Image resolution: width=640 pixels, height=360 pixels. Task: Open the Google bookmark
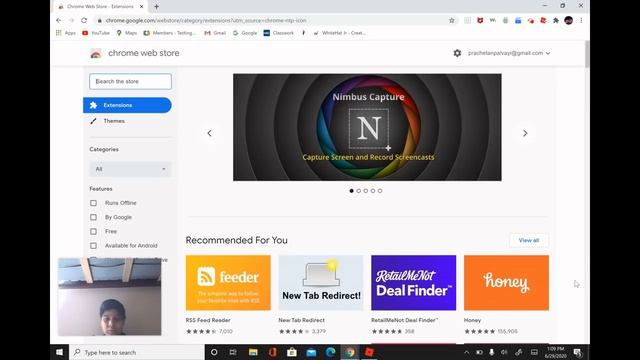coord(245,33)
